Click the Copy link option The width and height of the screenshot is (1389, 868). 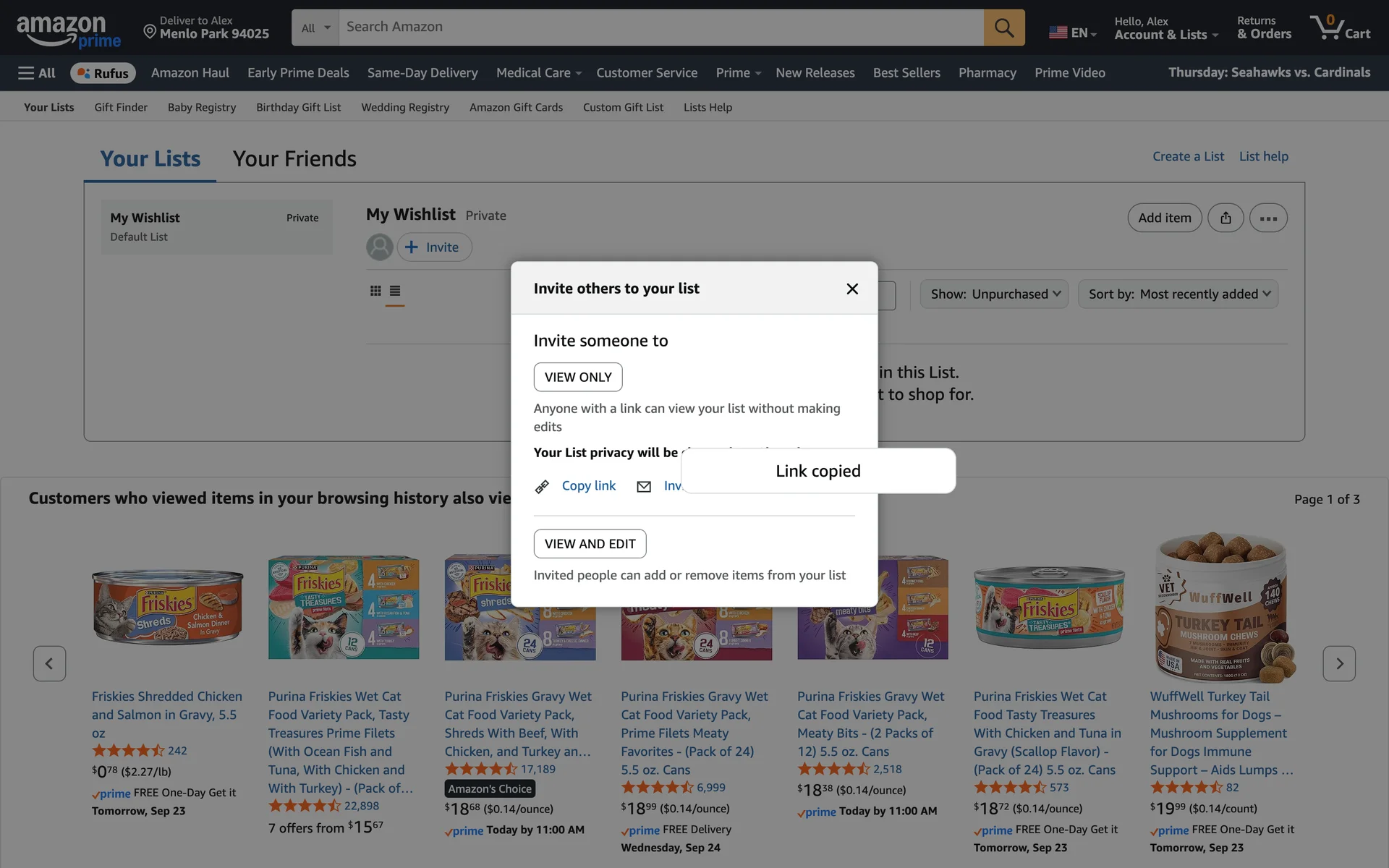click(588, 486)
